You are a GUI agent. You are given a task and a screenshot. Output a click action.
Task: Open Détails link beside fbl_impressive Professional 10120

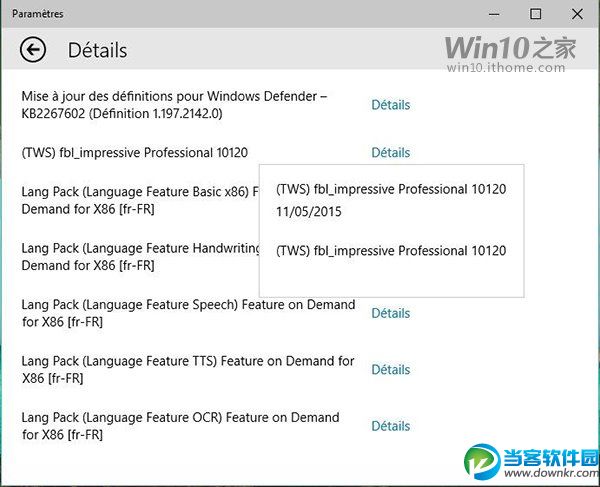click(391, 153)
